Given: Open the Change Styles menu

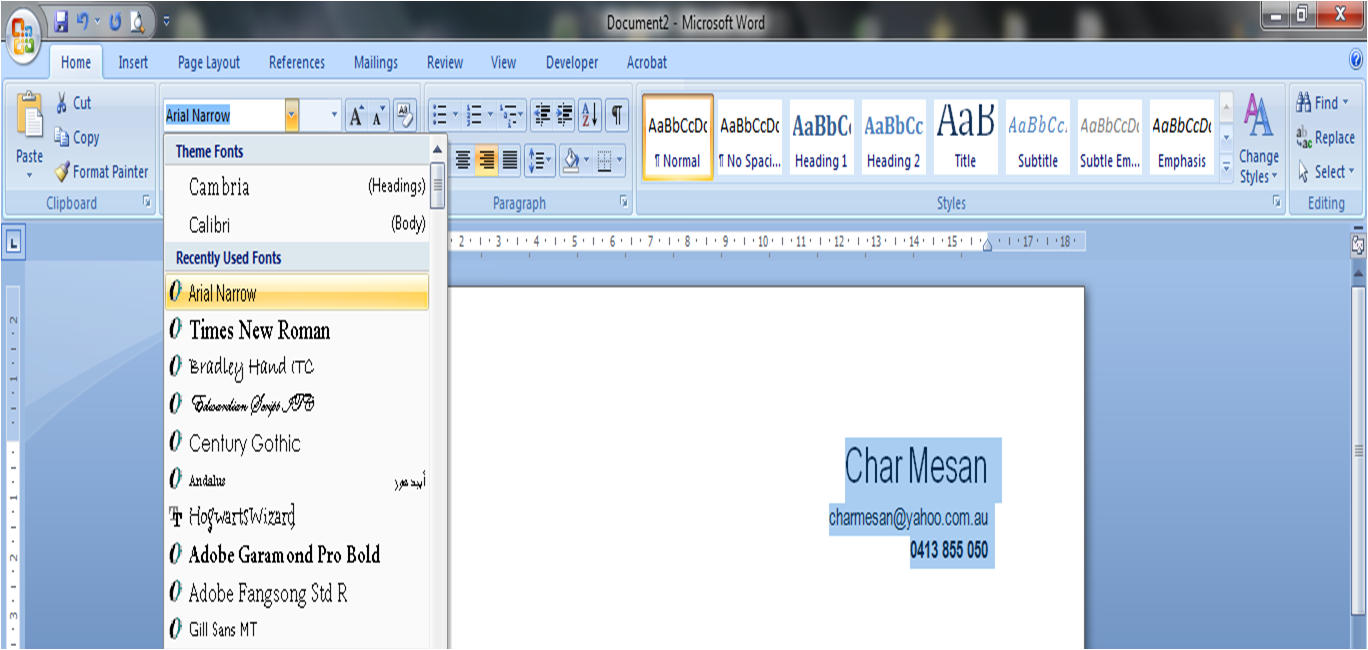Looking at the screenshot, I should [x=1259, y=140].
